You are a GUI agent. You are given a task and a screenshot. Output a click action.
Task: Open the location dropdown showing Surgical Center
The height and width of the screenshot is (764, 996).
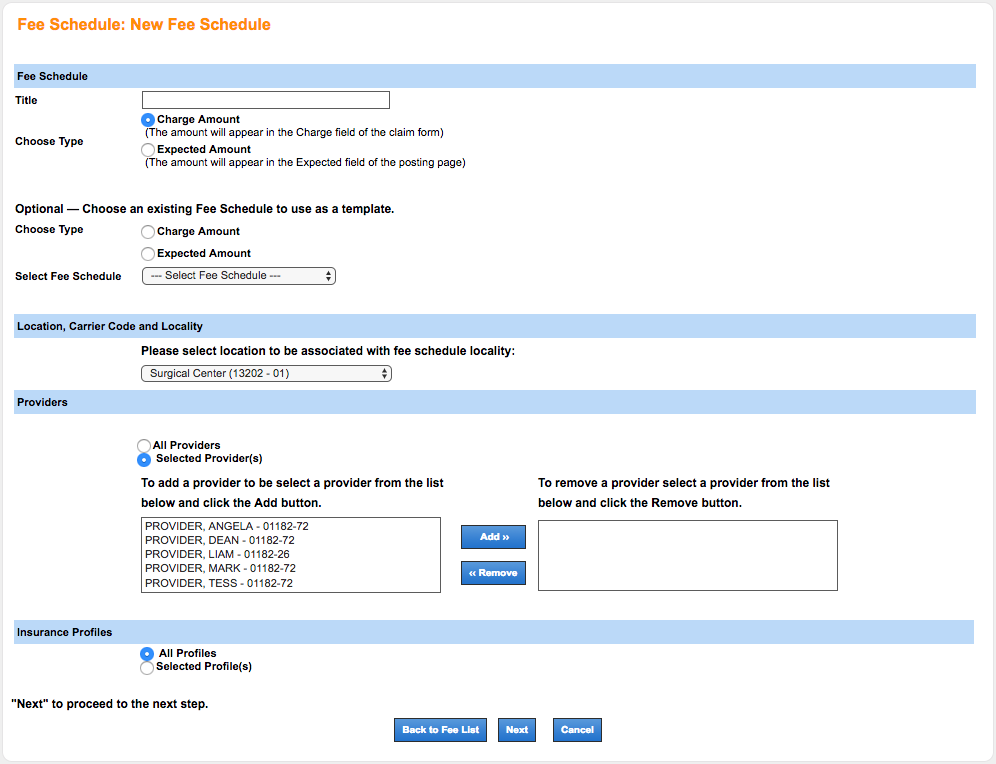coord(265,373)
